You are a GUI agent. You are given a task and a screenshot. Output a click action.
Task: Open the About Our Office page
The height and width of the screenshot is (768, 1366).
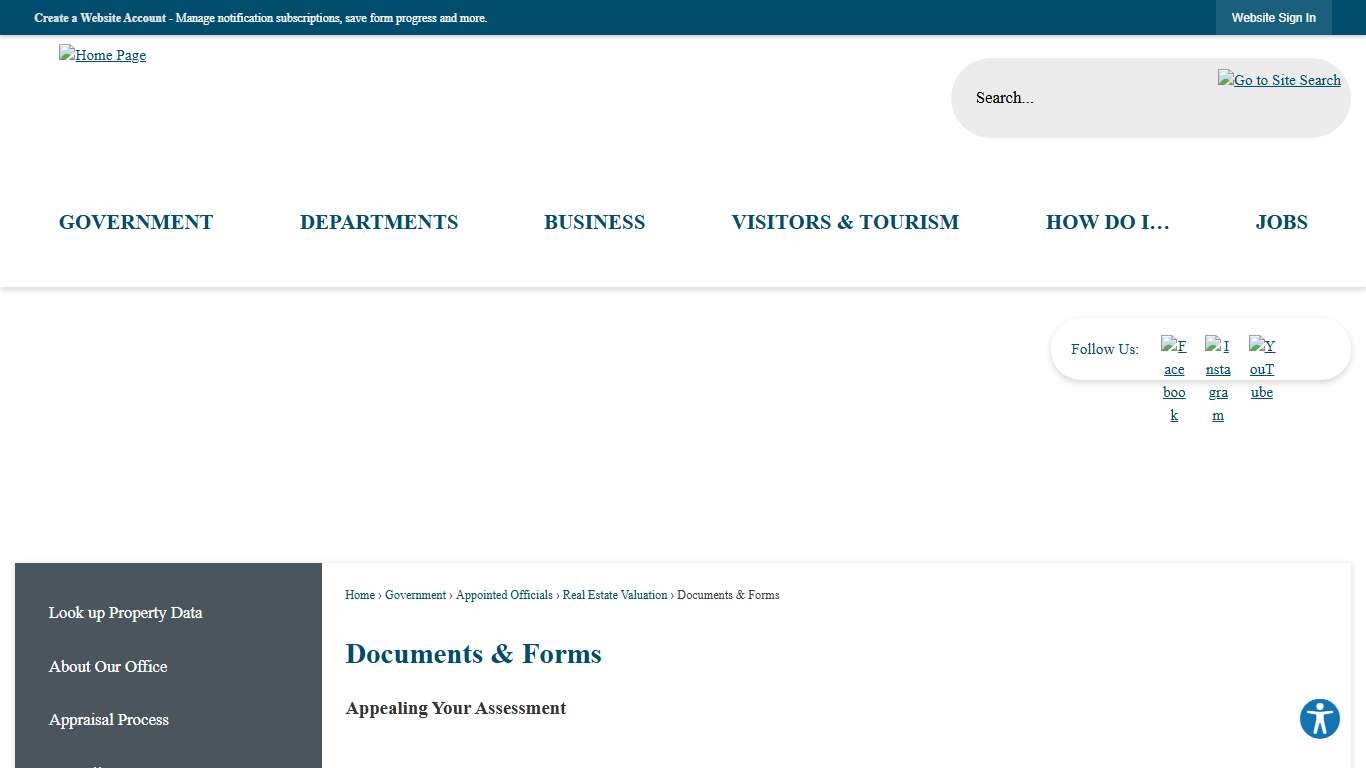click(x=107, y=667)
